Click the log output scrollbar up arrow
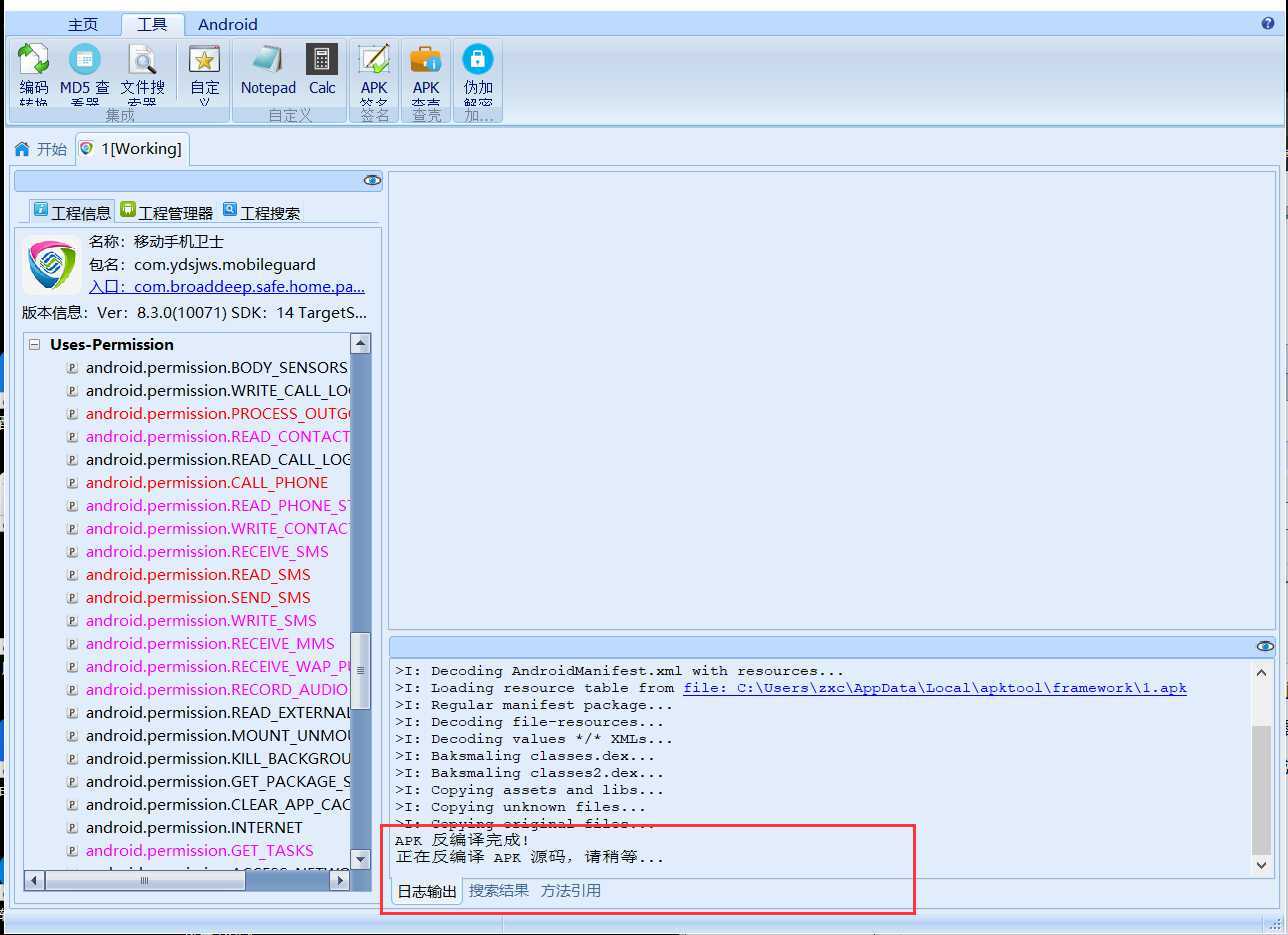The image size is (1288, 935). coord(1261,672)
